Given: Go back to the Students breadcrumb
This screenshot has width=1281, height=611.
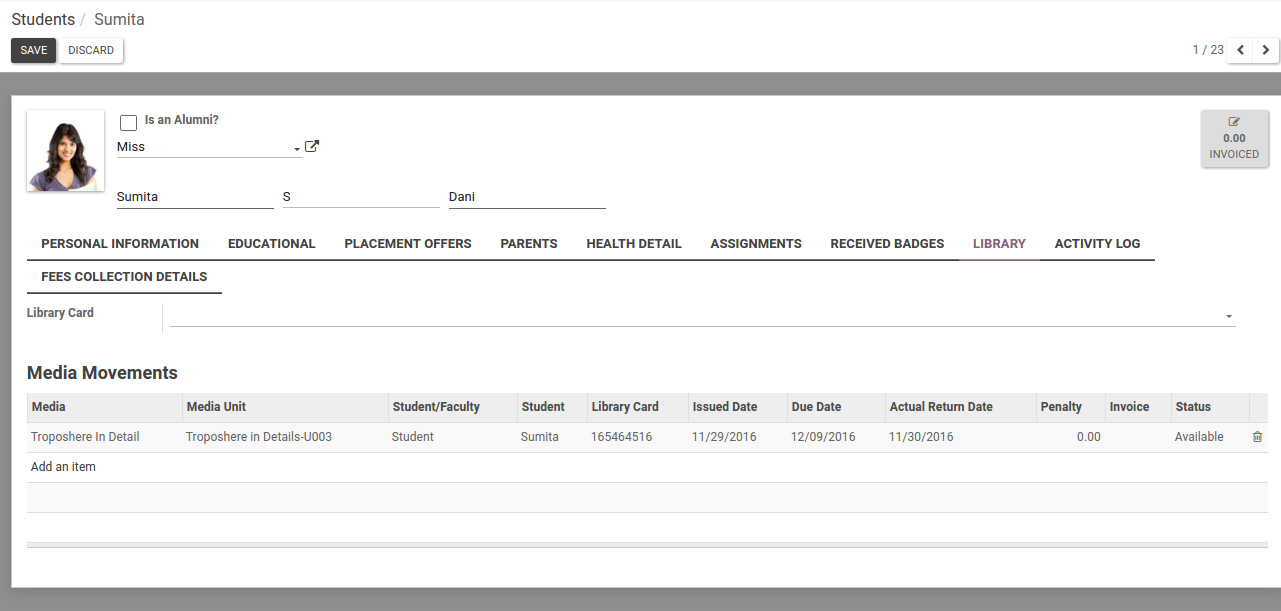Looking at the screenshot, I should point(43,19).
